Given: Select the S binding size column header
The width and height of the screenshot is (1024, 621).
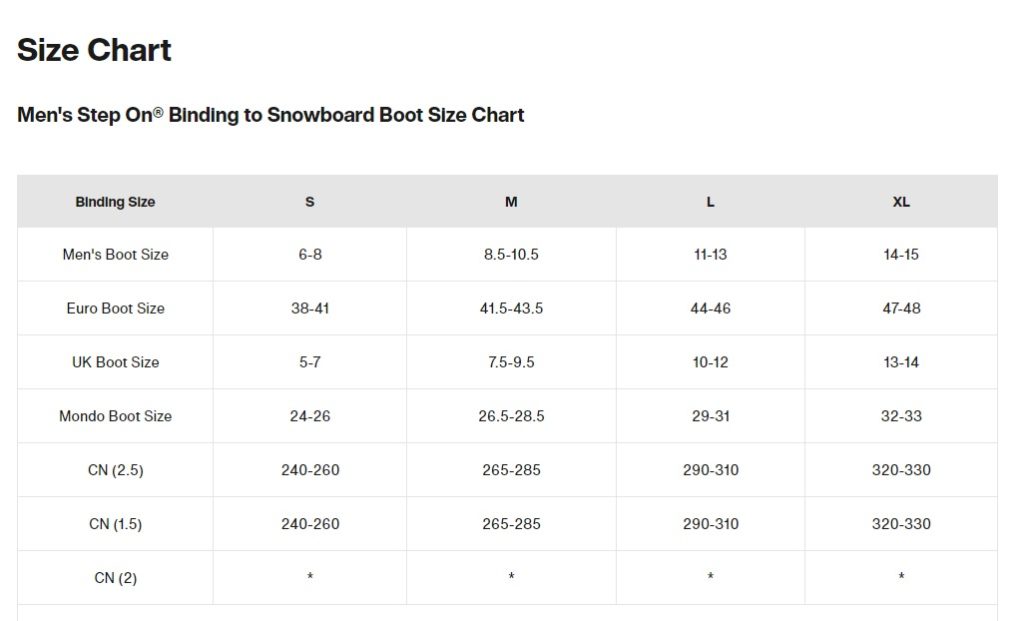Looking at the screenshot, I should click(310, 202).
